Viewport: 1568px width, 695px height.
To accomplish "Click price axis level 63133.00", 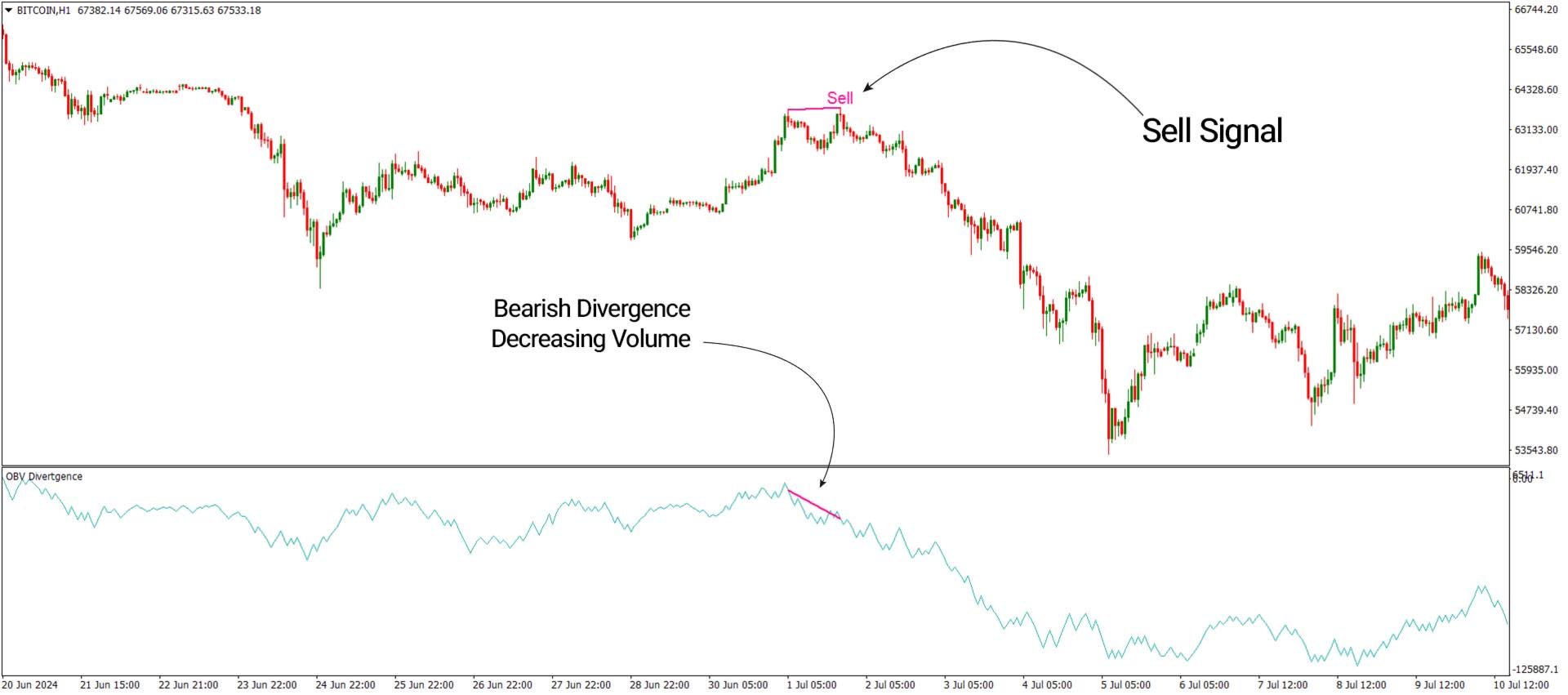I will 1536,130.
